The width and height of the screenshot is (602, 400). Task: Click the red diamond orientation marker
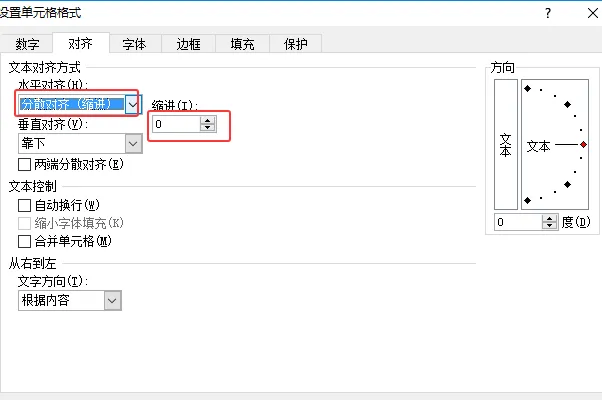(x=583, y=144)
